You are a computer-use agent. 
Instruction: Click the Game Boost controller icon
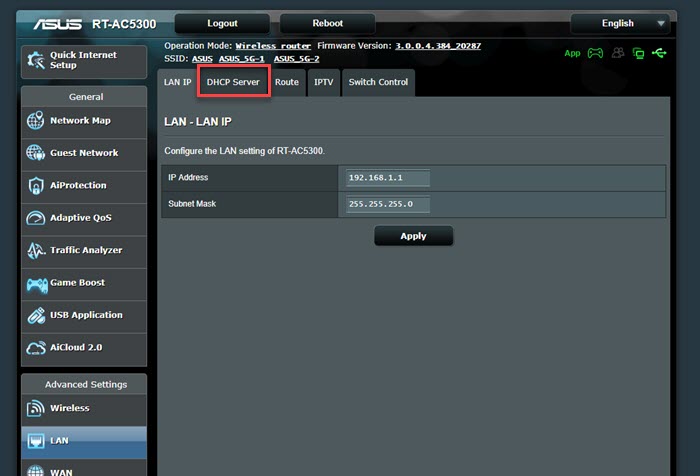[x=37, y=285]
